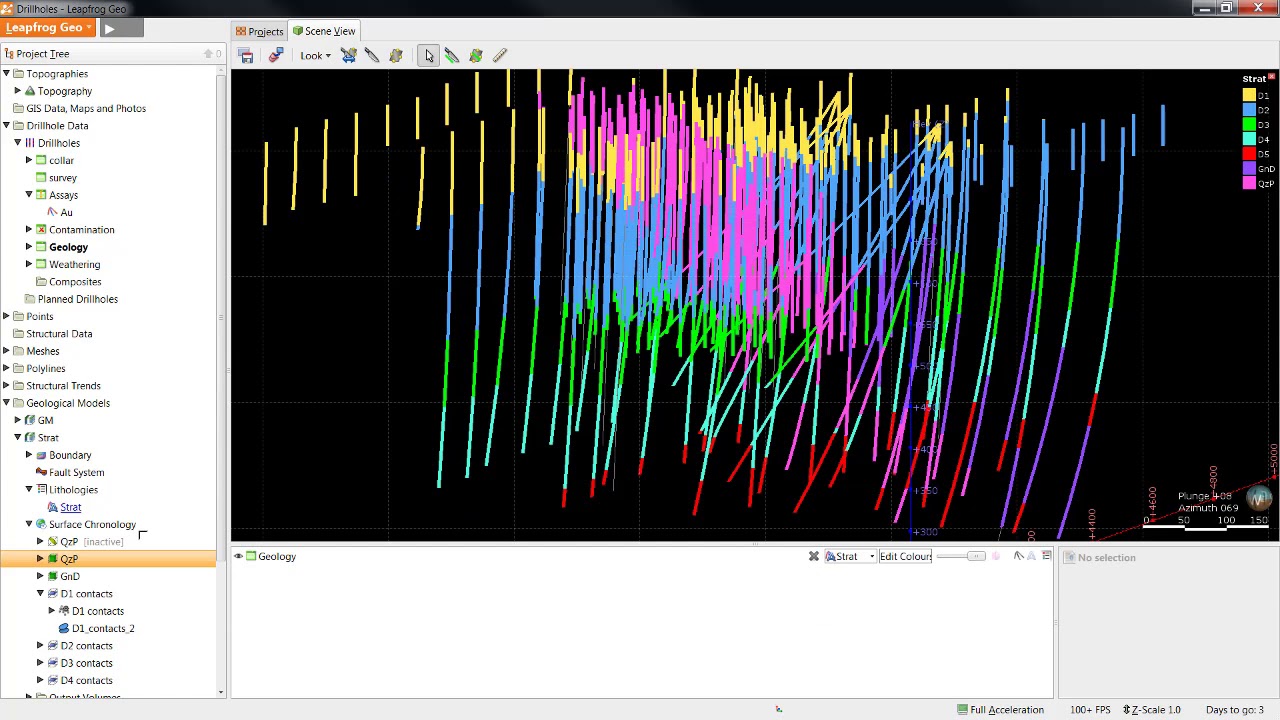Viewport: 1280px width, 720px height.
Task: Click the Project Tree header label
Action: coord(43,54)
